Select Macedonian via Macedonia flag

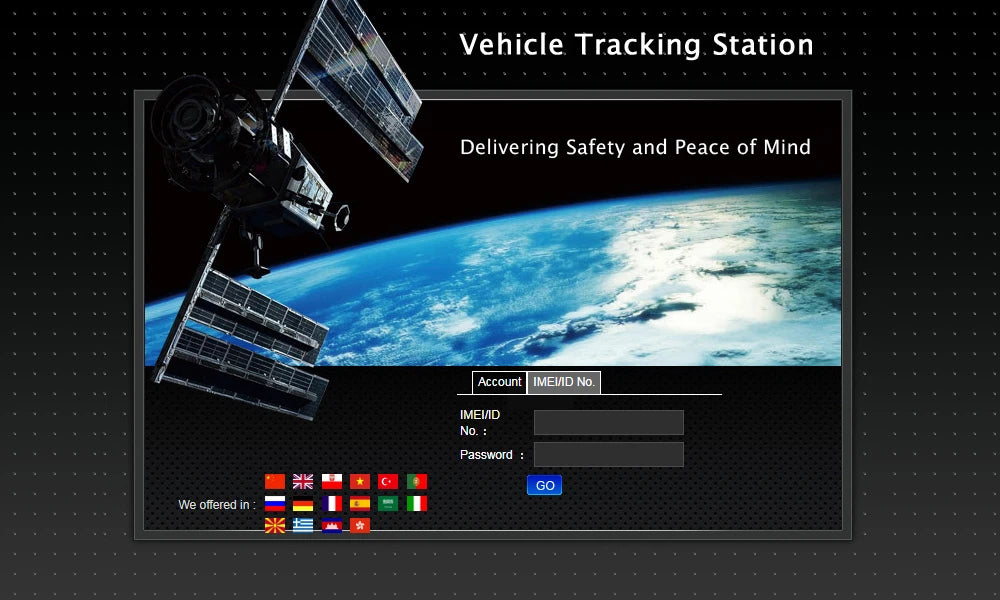[x=275, y=525]
